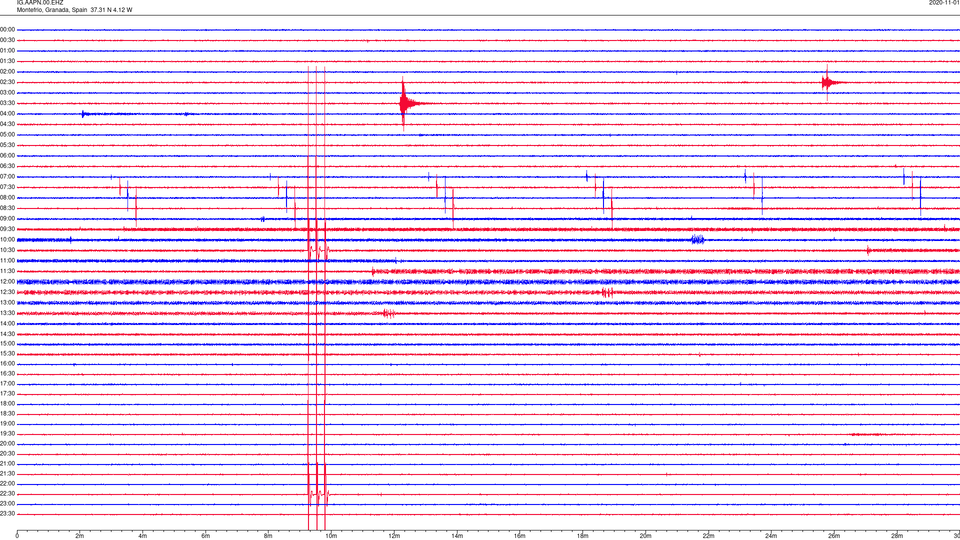Image resolution: width=960 pixels, height=540 pixels.
Task: Choose the 08:30 time label
Action: click(7, 208)
